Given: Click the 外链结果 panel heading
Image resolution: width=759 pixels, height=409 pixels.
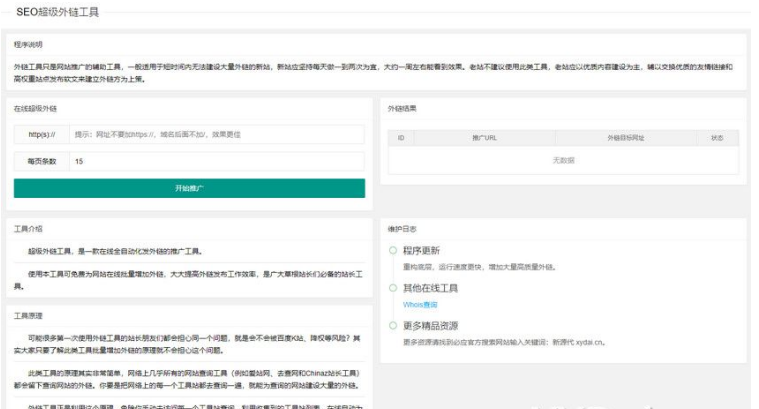Looking at the screenshot, I should (x=402, y=108).
